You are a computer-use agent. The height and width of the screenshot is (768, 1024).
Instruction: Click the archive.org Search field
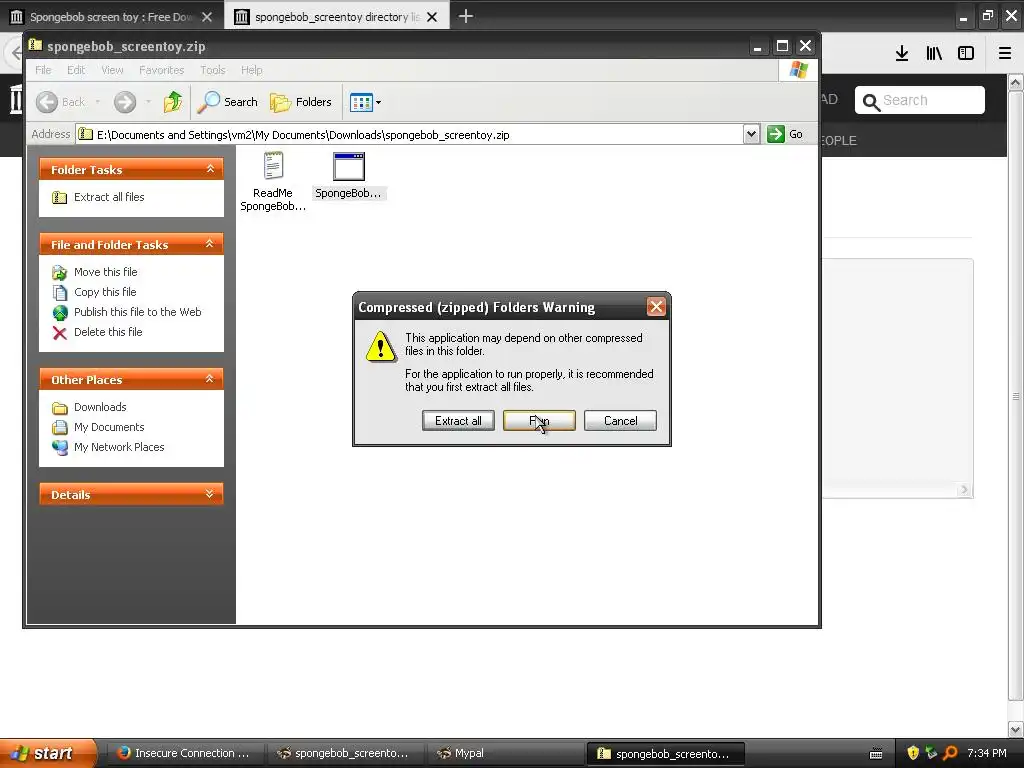(920, 100)
